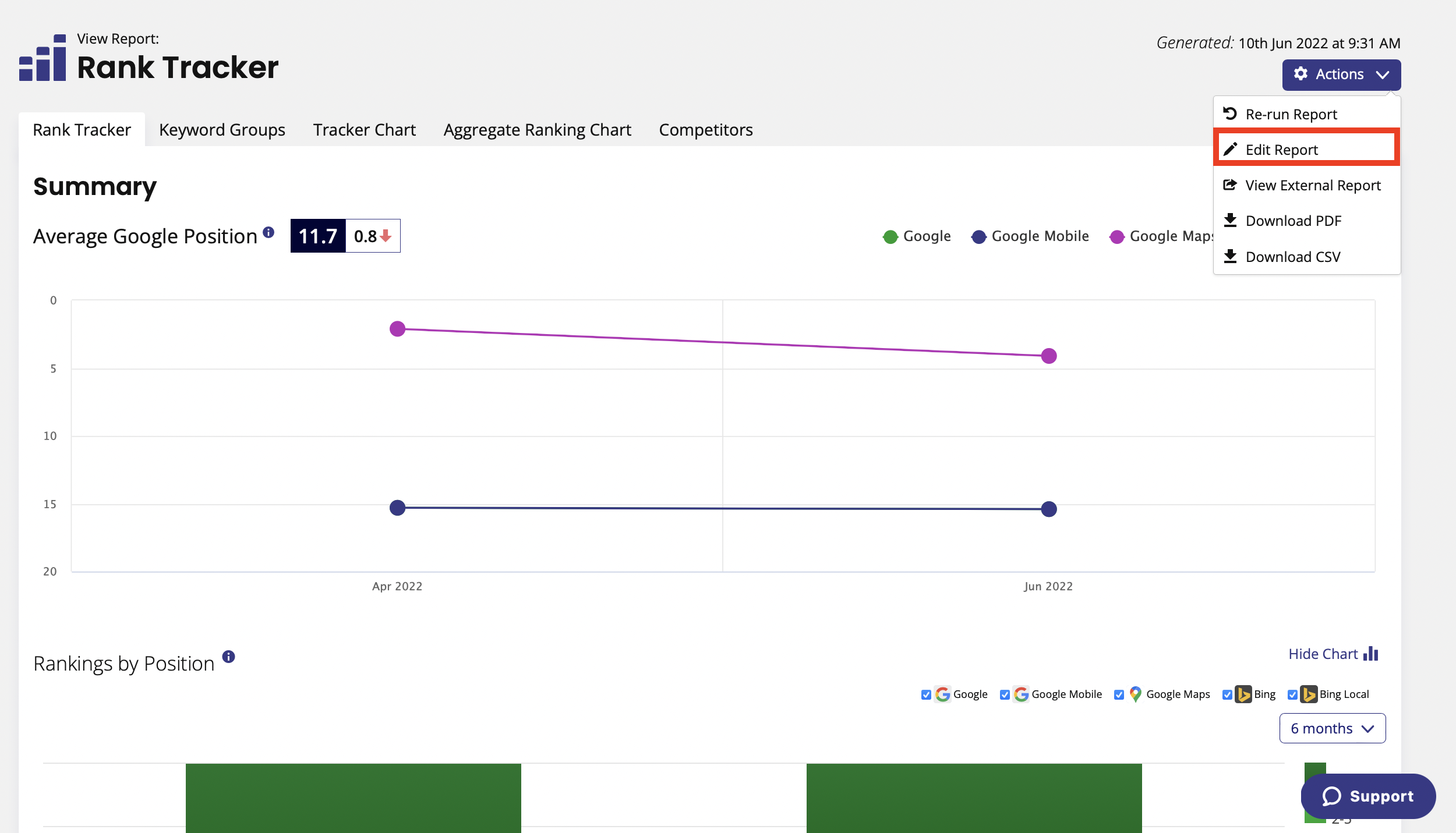Viewport: 1456px width, 833px height.
Task: Open the Aggregate Ranking Chart tab
Action: click(537, 129)
